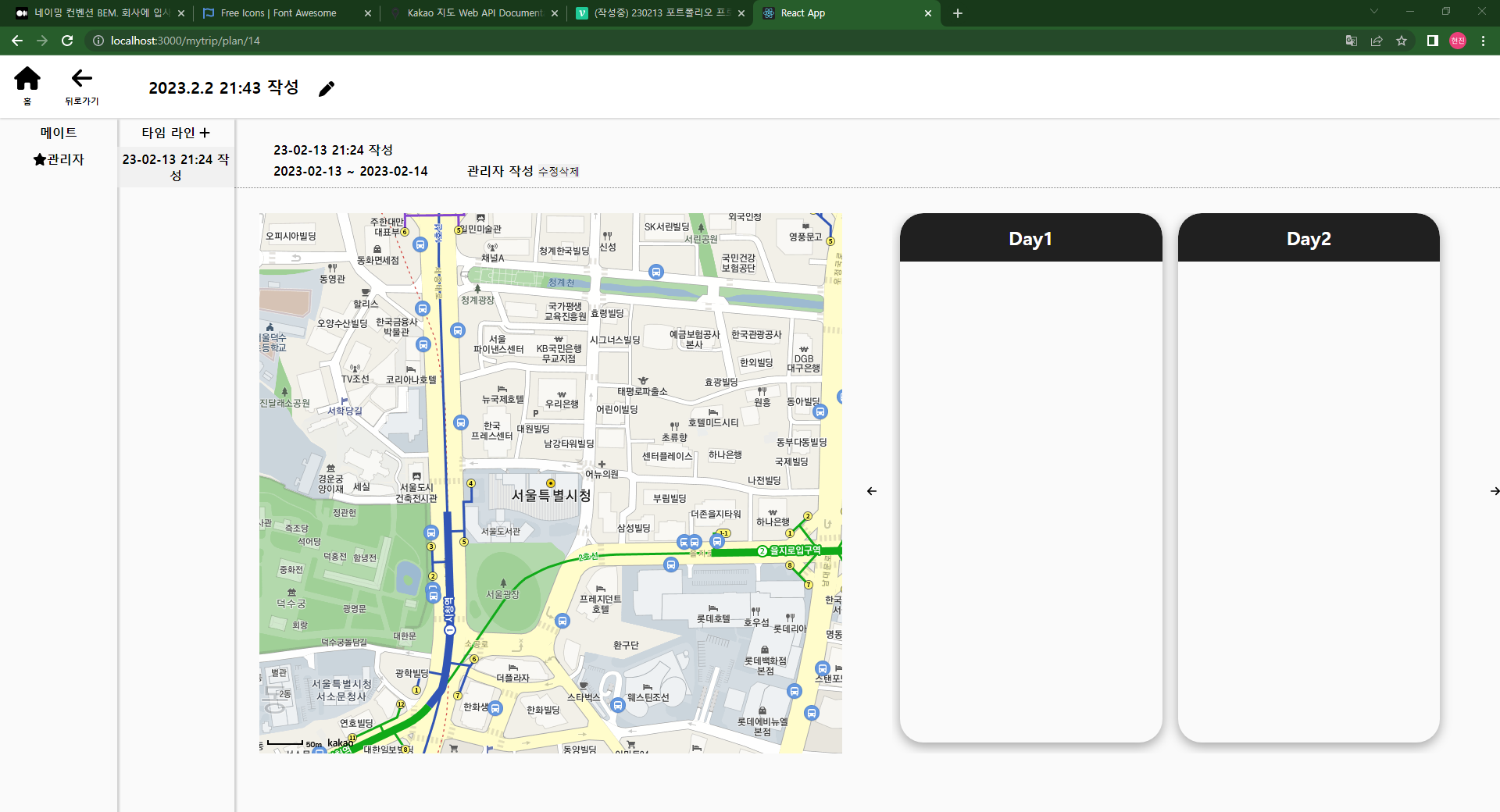
Task: Click the 메이트 heading
Action: [x=59, y=133]
